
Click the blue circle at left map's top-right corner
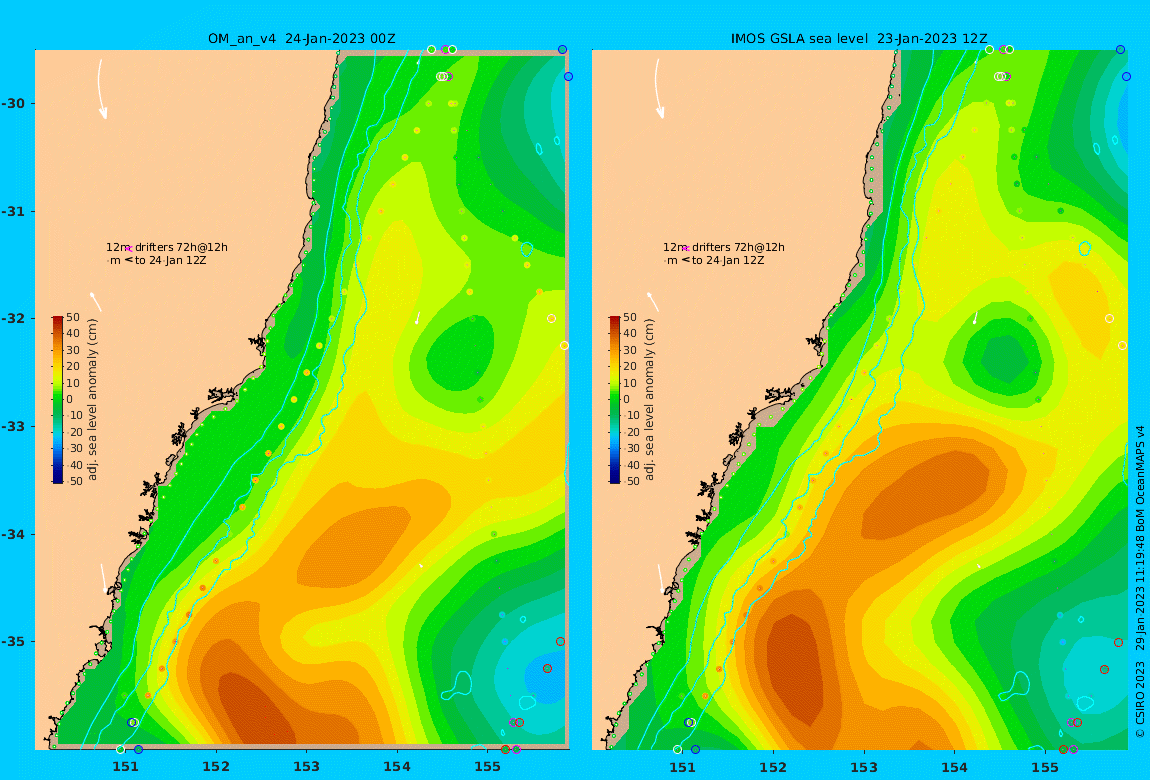(x=563, y=50)
